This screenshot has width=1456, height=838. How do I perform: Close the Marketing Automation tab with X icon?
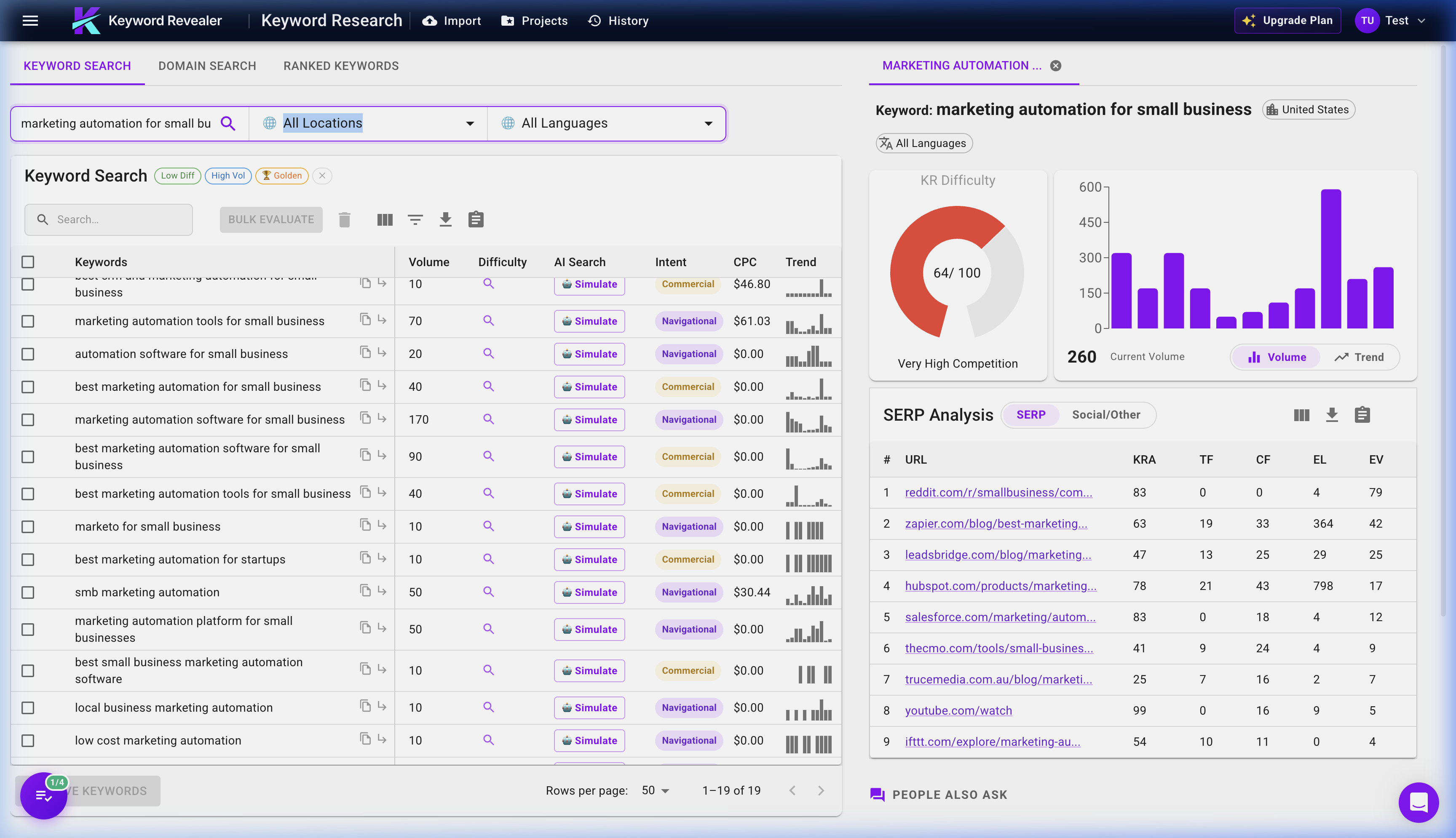point(1055,66)
